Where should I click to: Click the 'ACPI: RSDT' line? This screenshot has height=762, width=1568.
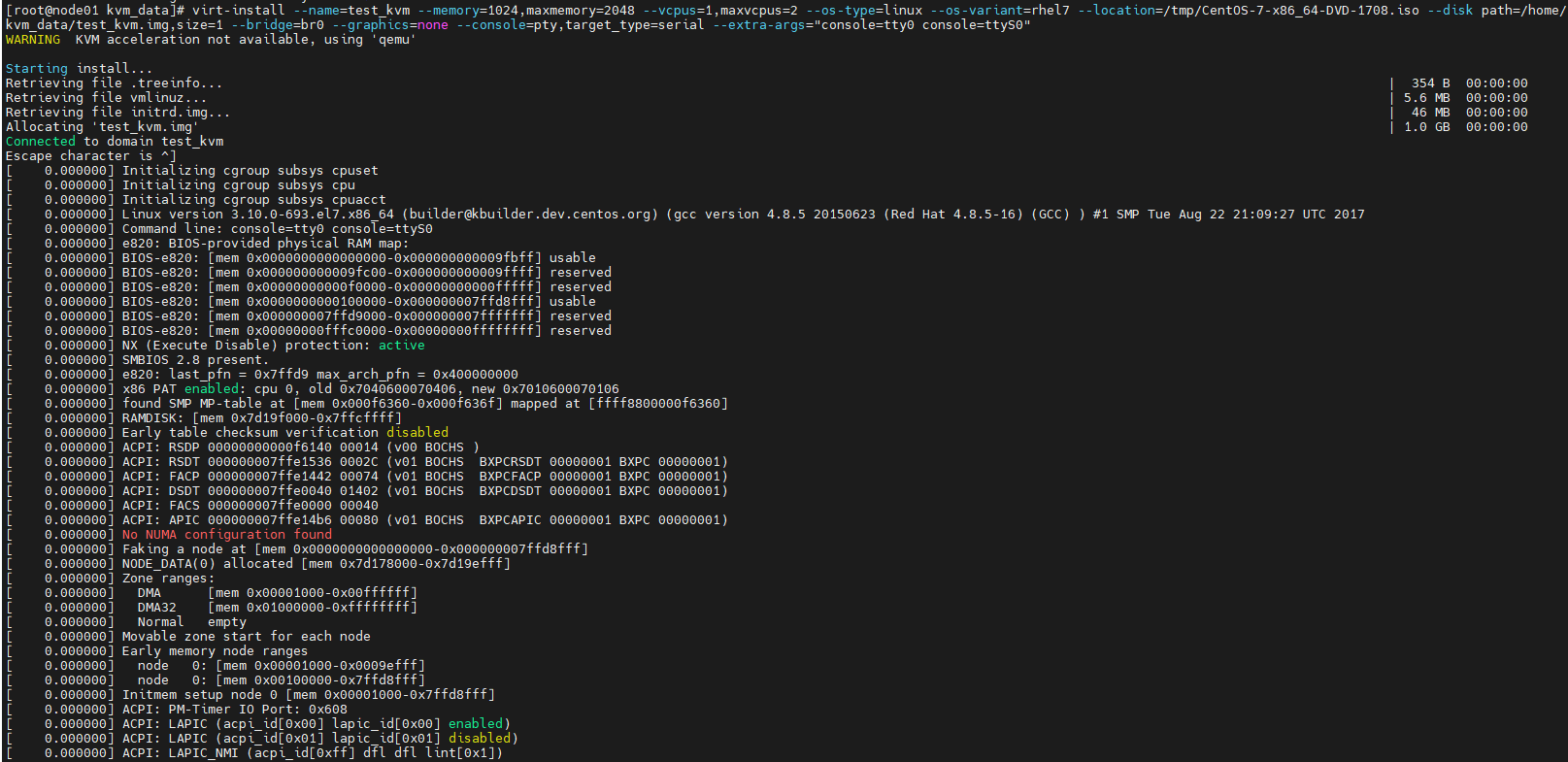click(367, 461)
